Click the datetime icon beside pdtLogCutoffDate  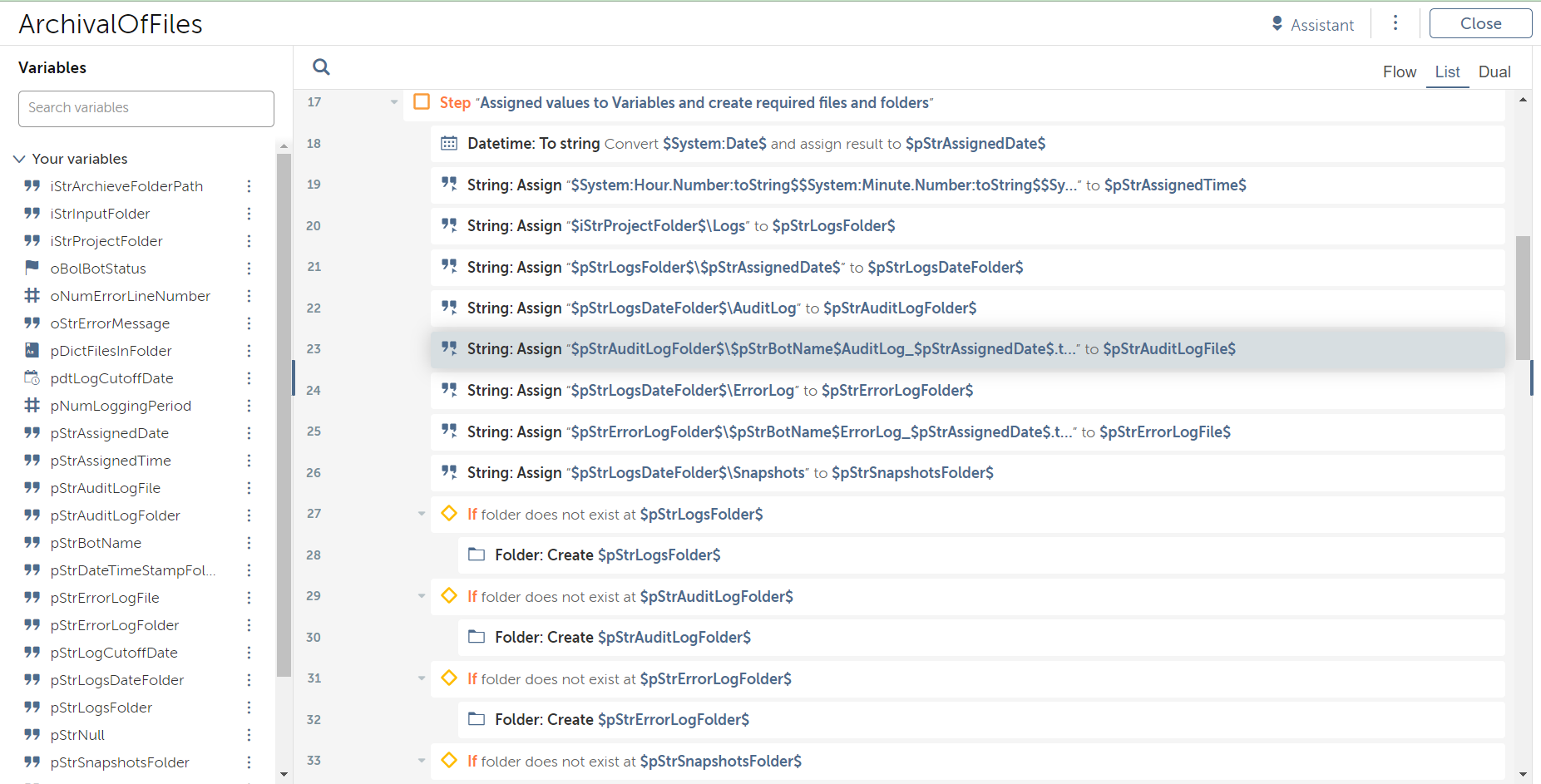click(x=32, y=377)
